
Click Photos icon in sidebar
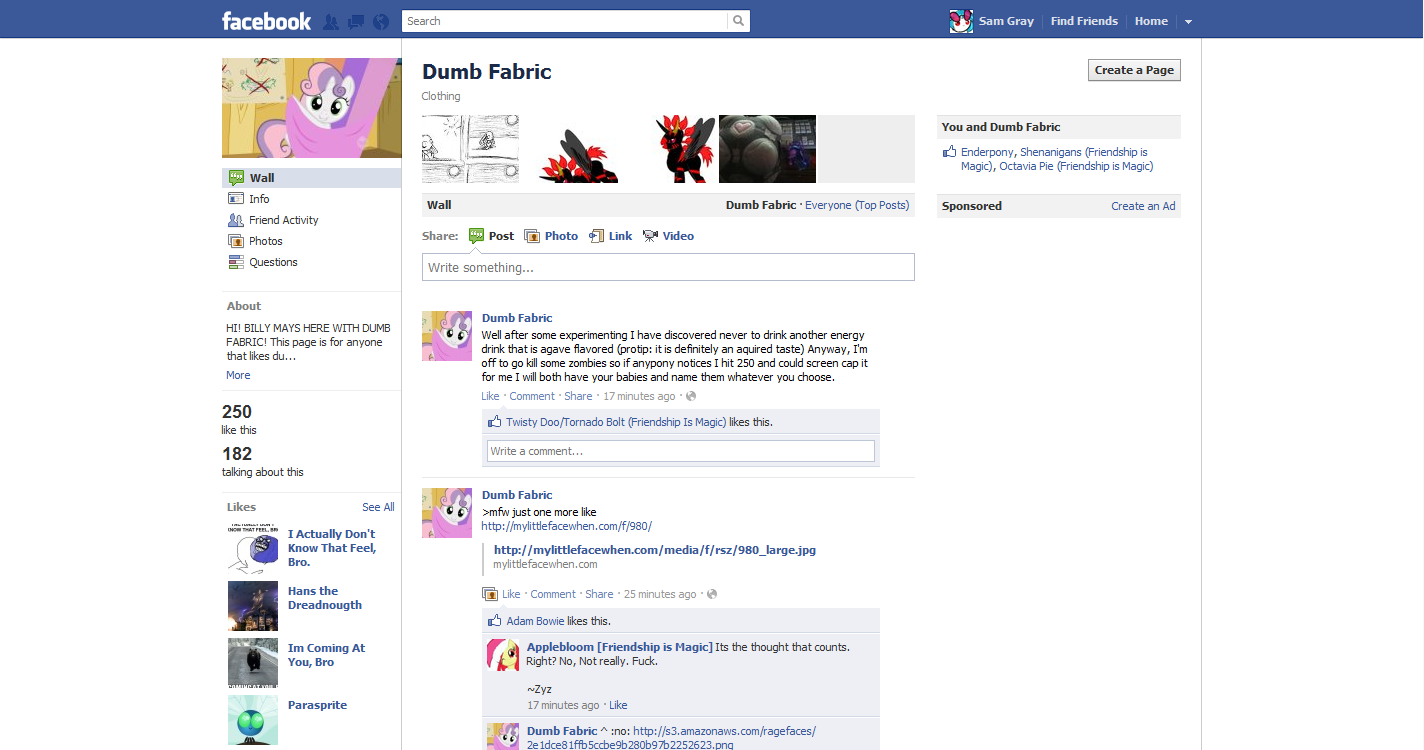click(x=236, y=241)
